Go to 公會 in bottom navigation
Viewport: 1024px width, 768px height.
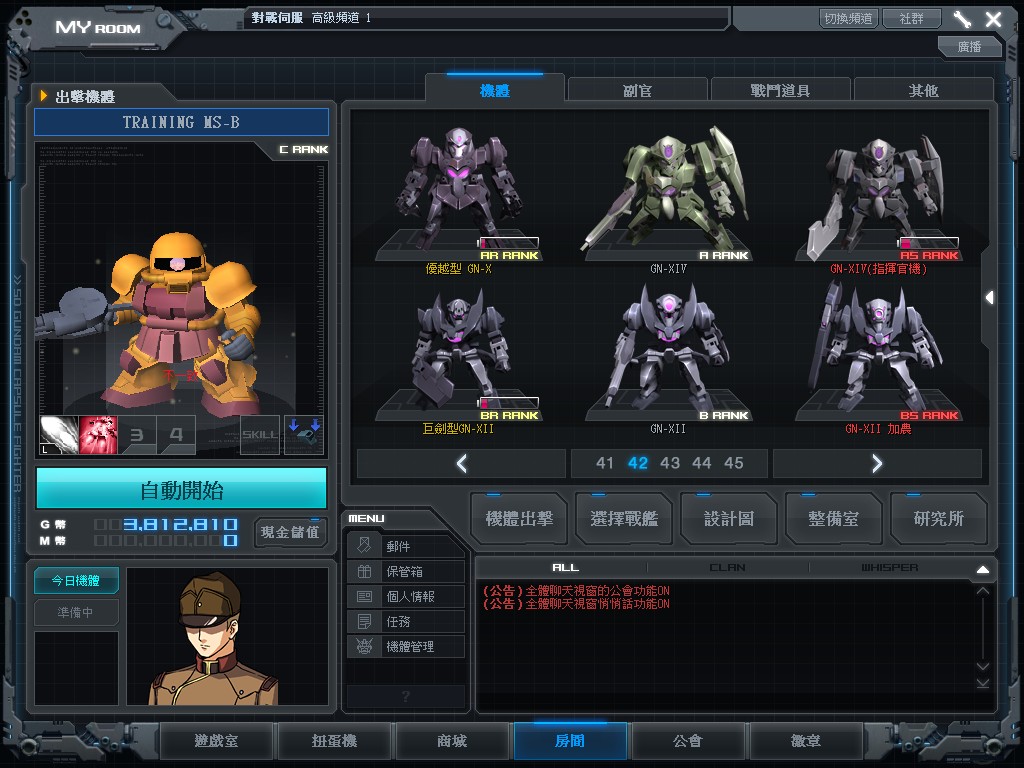click(x=688, y=741)
